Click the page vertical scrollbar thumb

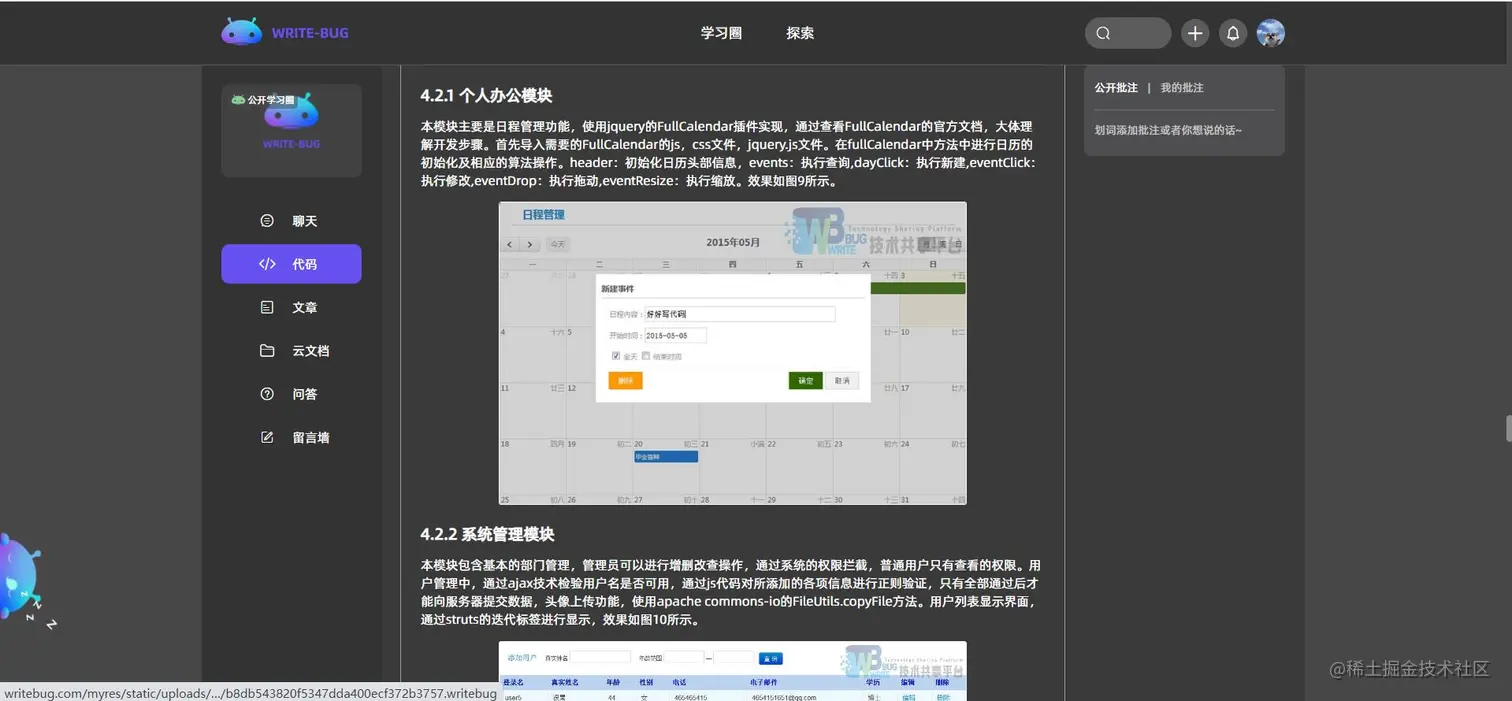[1508, 428]
